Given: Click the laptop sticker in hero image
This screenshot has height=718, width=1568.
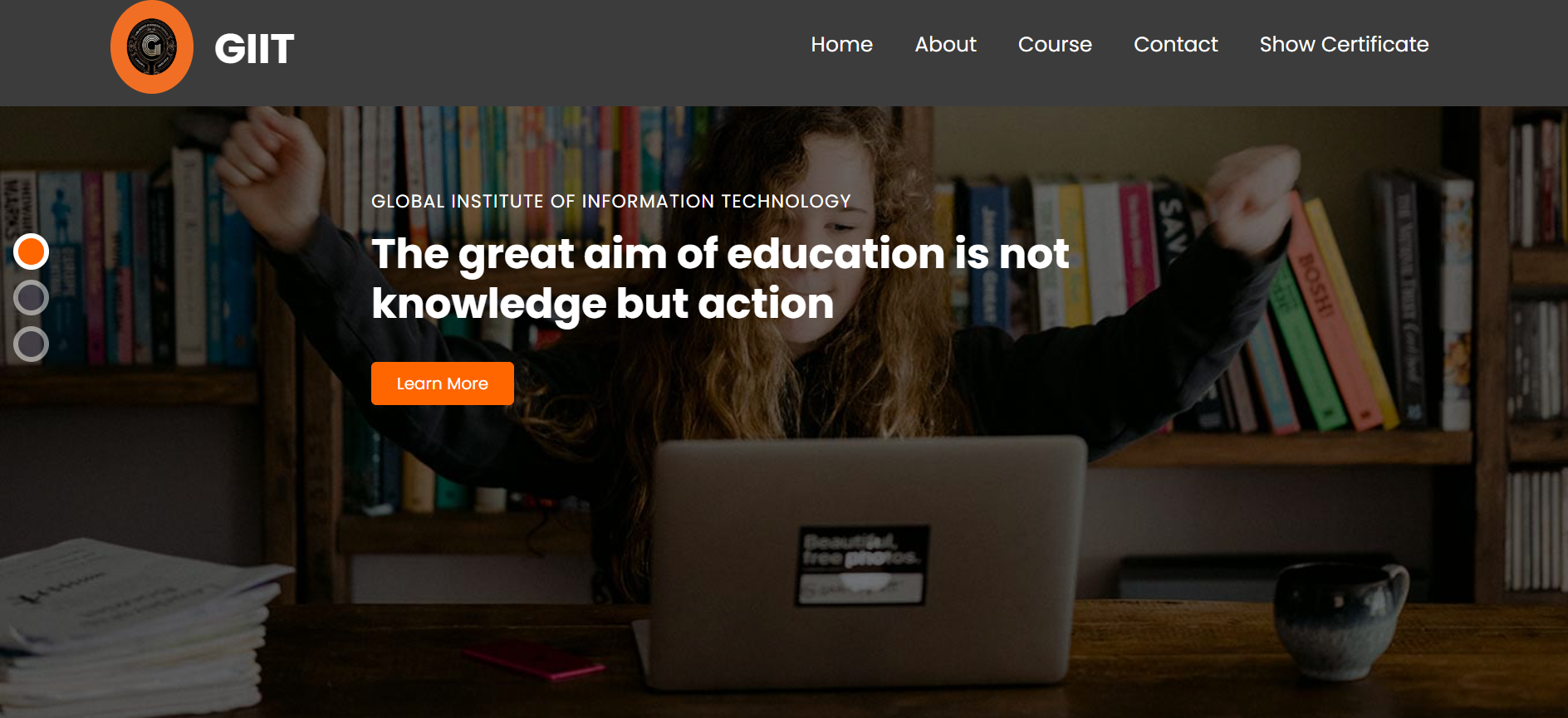Looking at the screenshot, I should pyautogui.click(x=862, y=564).
